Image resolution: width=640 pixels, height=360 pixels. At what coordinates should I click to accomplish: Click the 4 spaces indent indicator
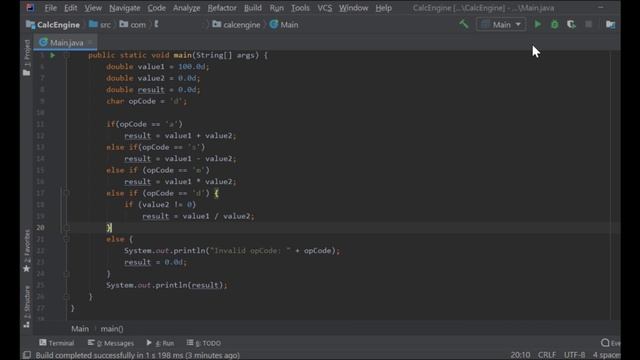coord(607,355)
